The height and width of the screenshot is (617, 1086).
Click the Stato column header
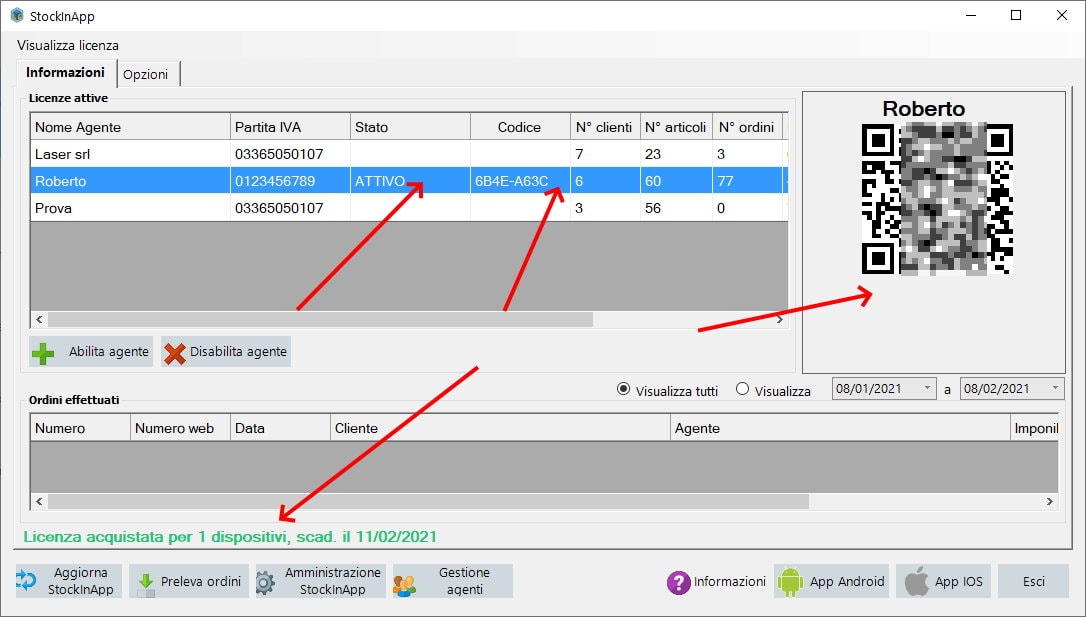410,127
